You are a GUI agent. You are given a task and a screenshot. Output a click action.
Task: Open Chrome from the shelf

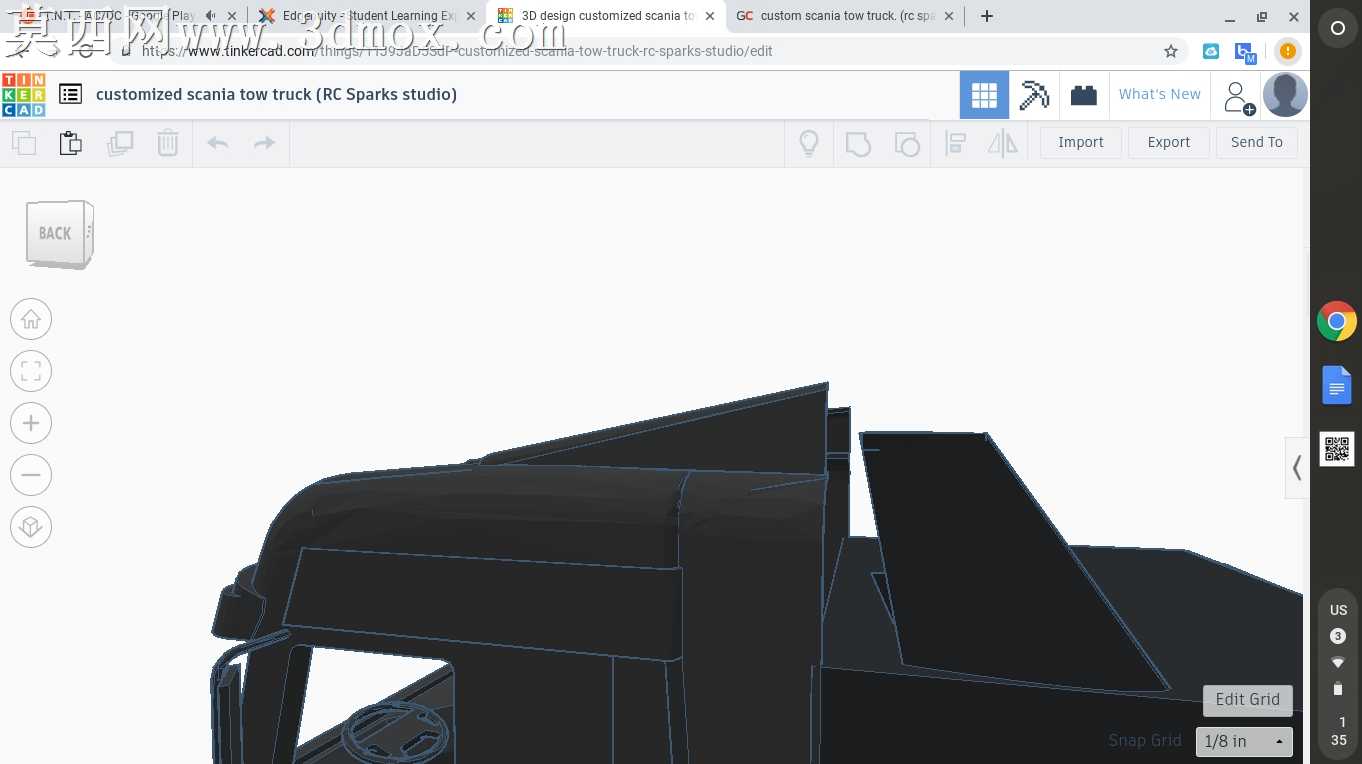click(1337, 322)
